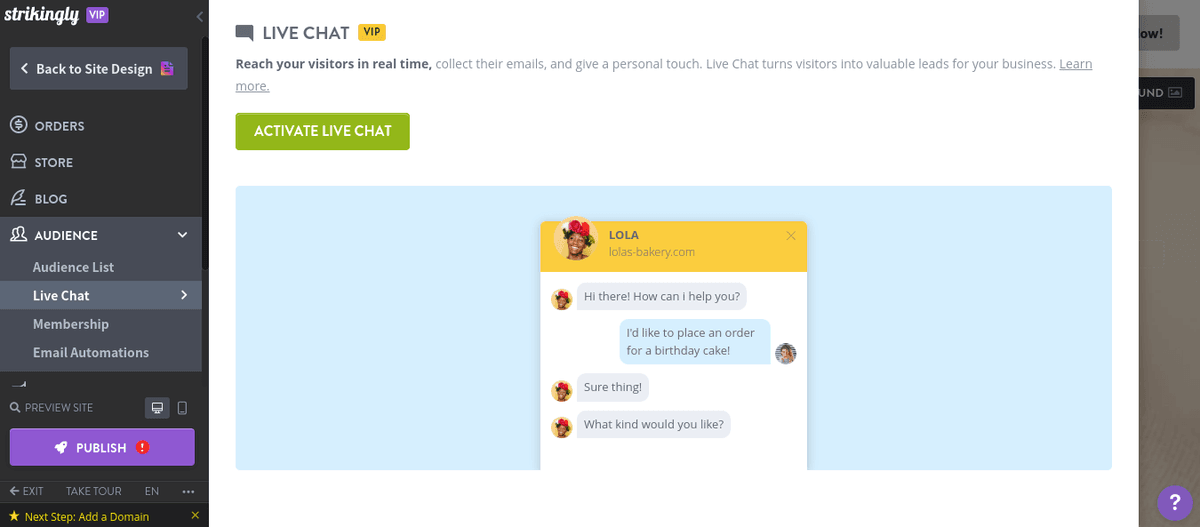Click Lola's avatar in chat header

[575, 240]
